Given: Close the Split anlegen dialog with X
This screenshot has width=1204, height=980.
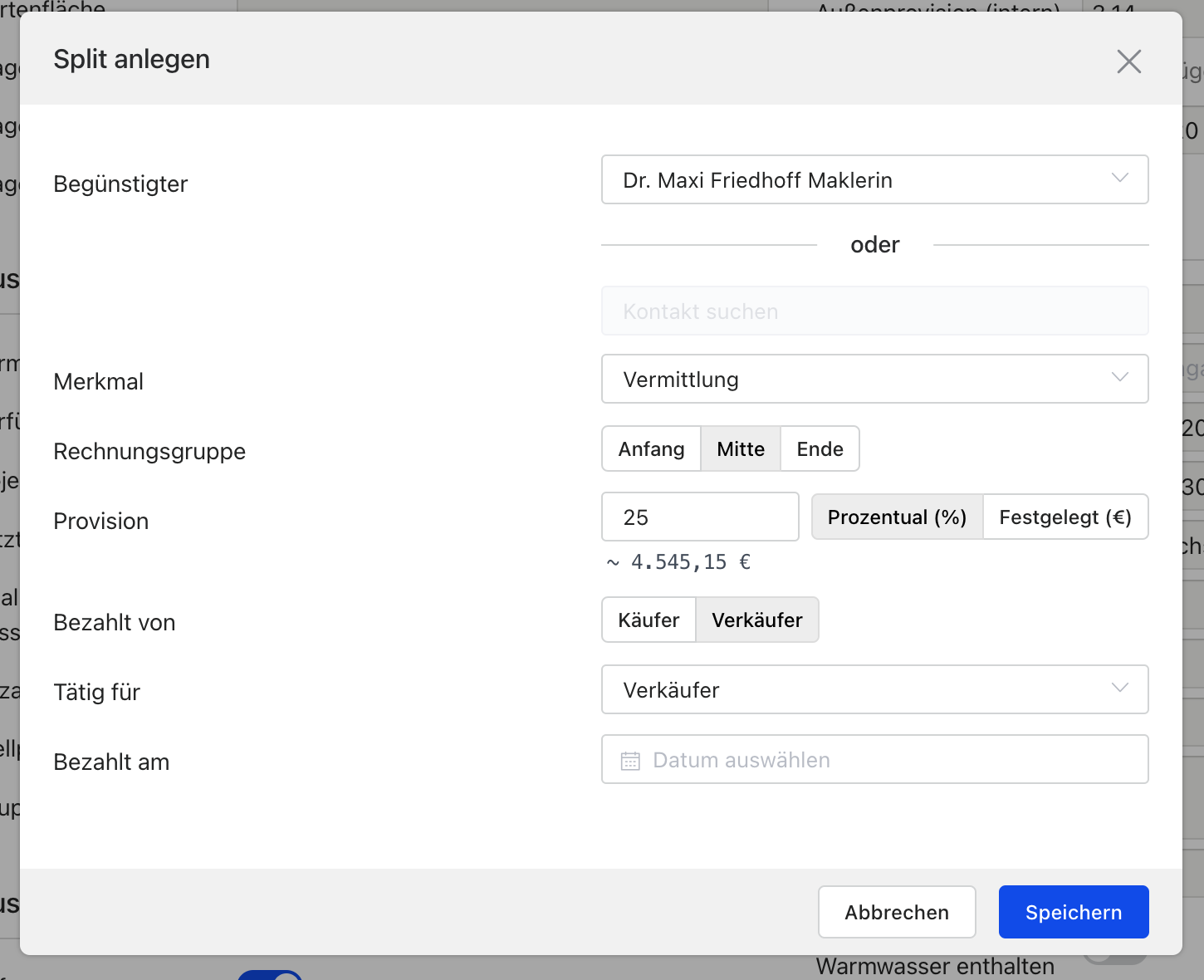Looking at the screenshot, I should tap(1128, 61).
